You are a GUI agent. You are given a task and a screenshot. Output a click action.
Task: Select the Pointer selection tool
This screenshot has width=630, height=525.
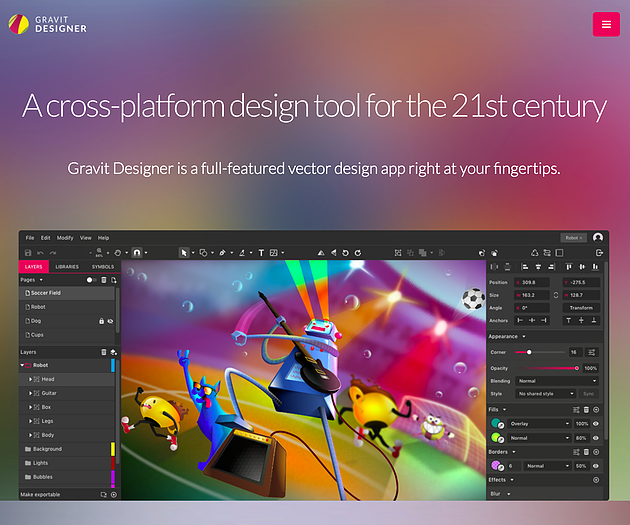point(184,253)
